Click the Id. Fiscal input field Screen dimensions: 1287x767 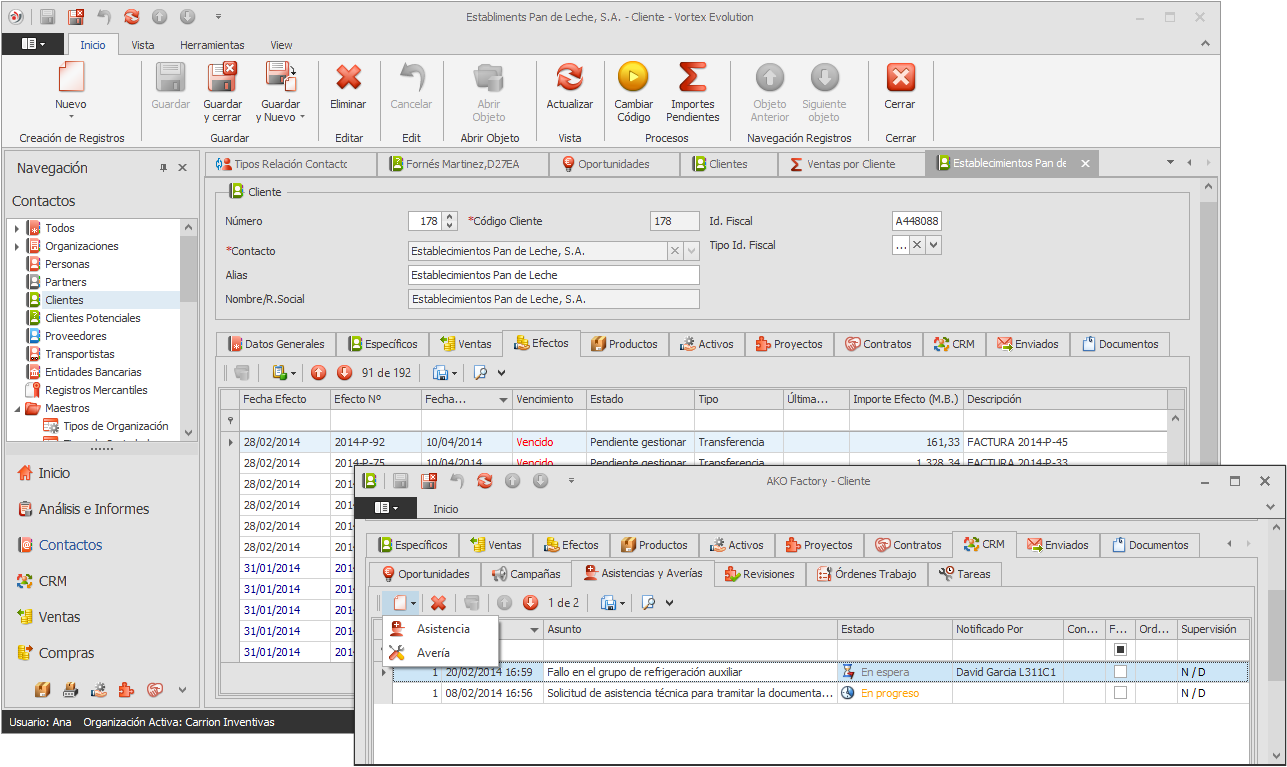[917, 221]
